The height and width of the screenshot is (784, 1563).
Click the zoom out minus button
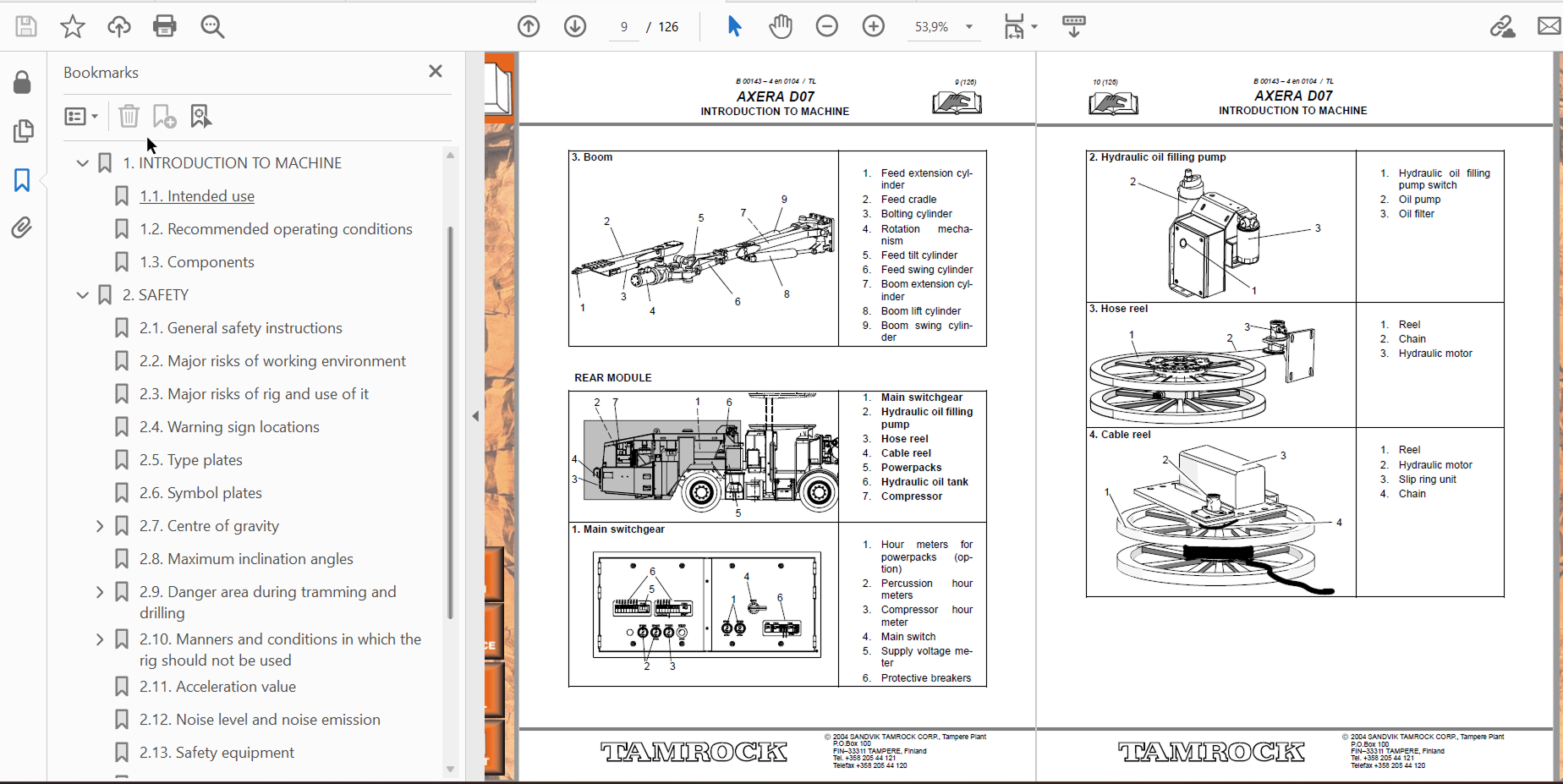tap(827, 26)
